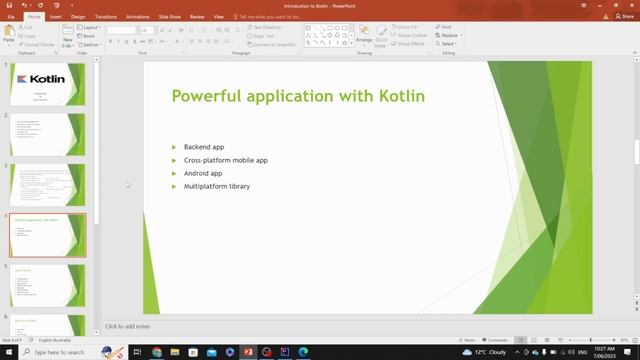Viewport: 640px width, 360px height.
Task: Open IntelliJ IDEA taskbar icon
Action: [285, 352]
